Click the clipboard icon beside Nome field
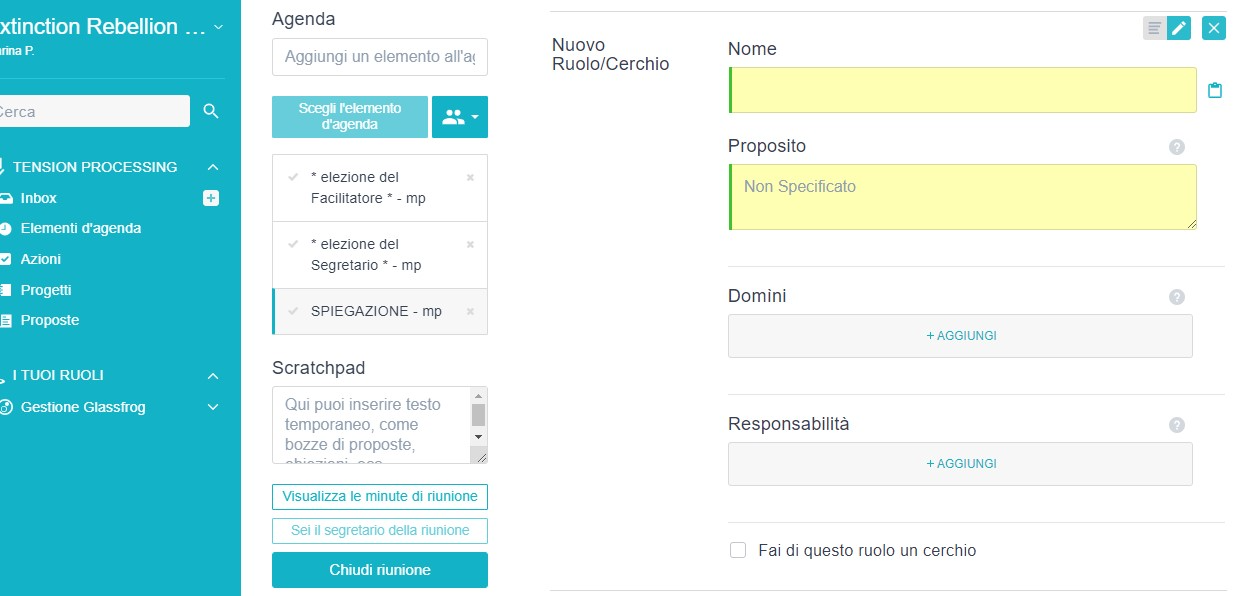 click(x=1215, y=90)
